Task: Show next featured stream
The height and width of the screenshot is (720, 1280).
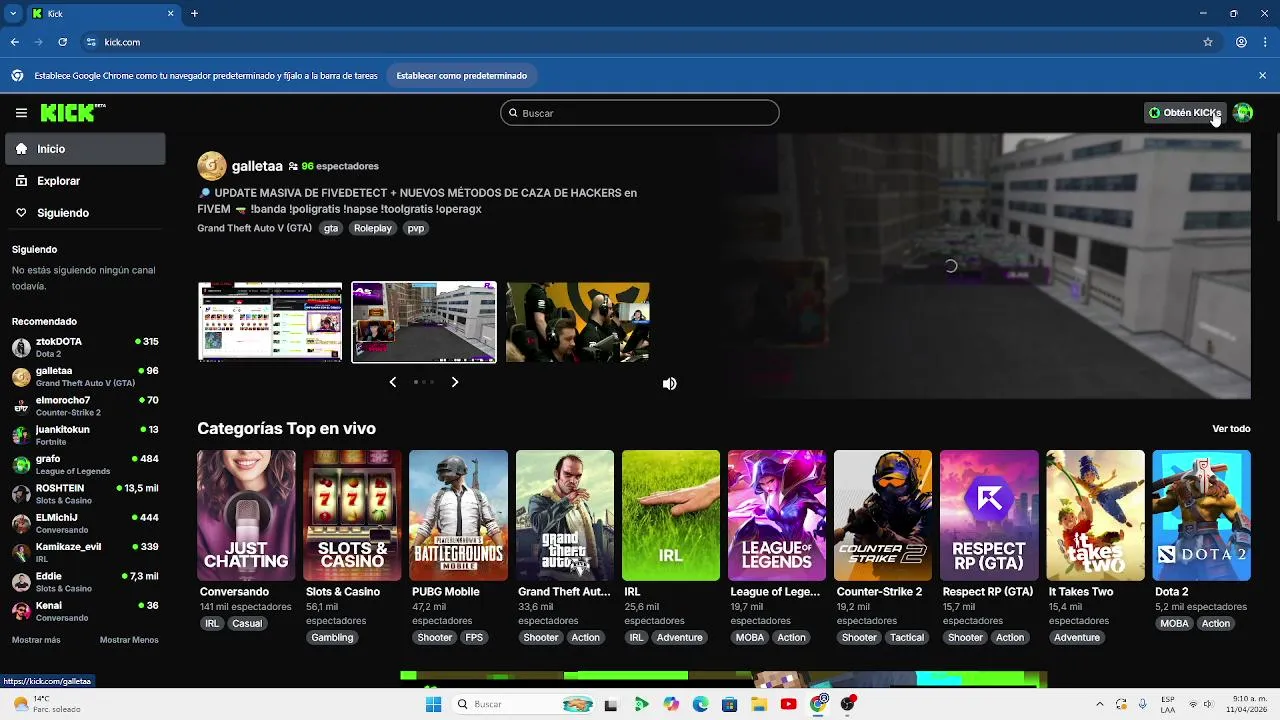Action: (x=455, y=382)
